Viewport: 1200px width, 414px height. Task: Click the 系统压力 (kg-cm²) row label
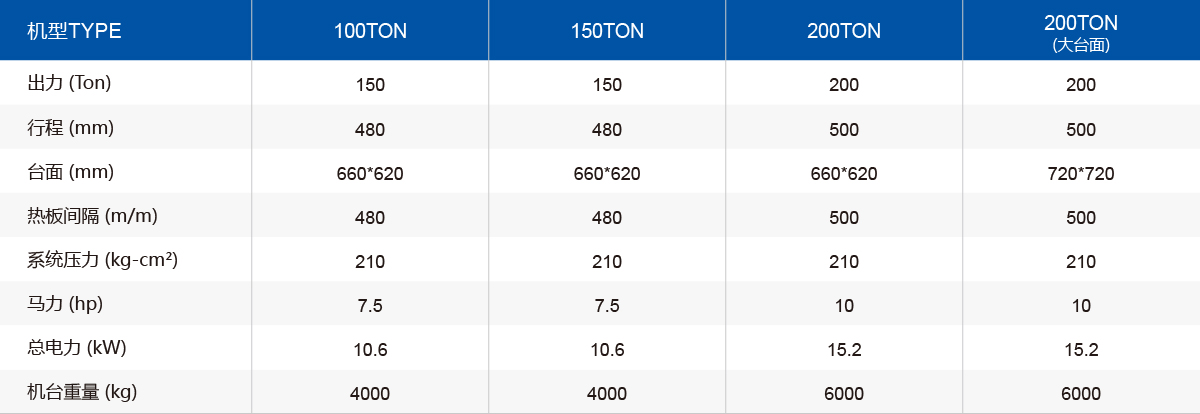point(102,260)
